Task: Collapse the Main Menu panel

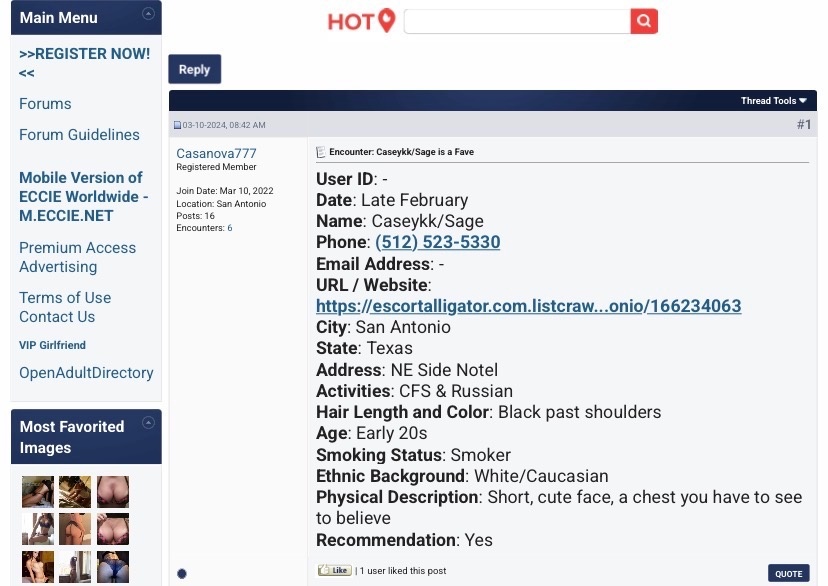Action: 148,14
